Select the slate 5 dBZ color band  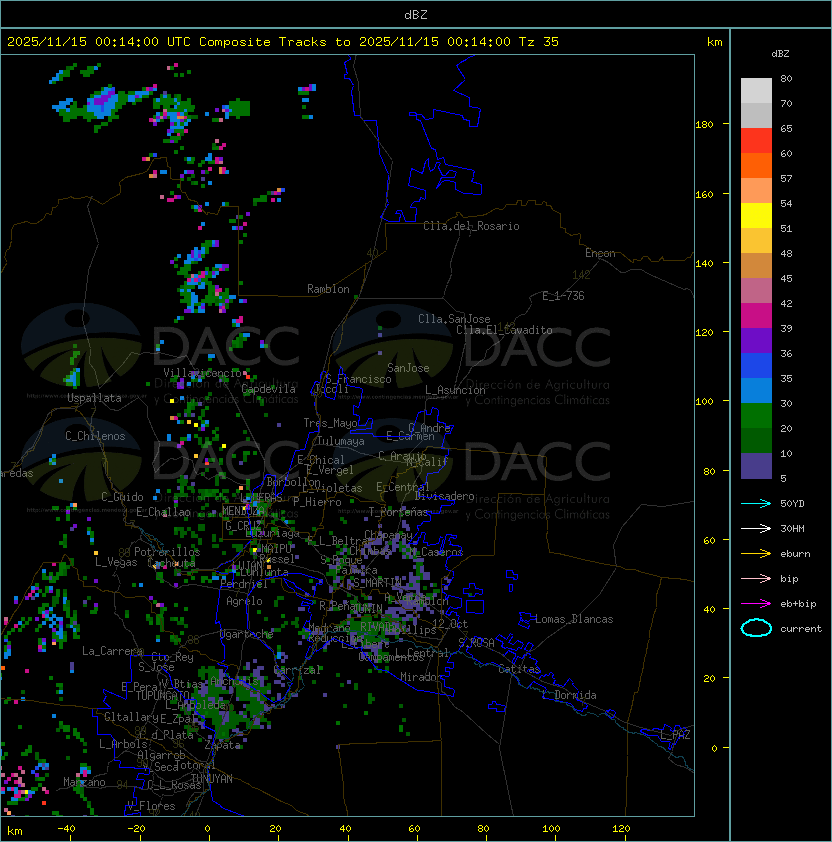tap(756, 466)
